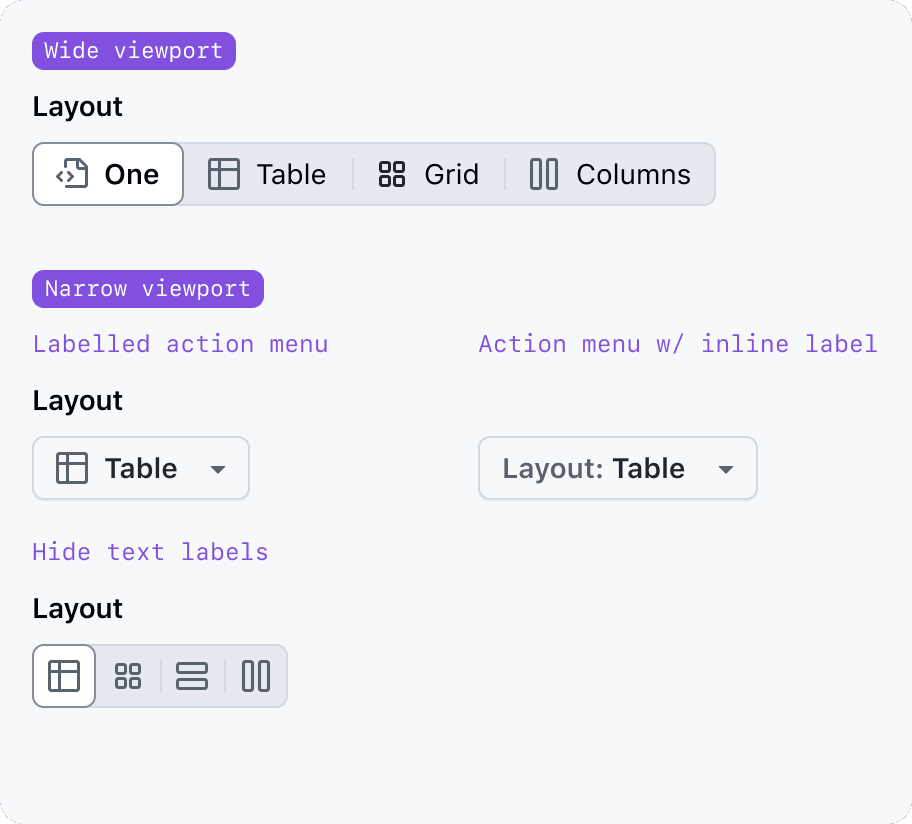Select the table icon in the icon-only layout switcher
Screen dimensions: 912x824
tap(64, 676)
